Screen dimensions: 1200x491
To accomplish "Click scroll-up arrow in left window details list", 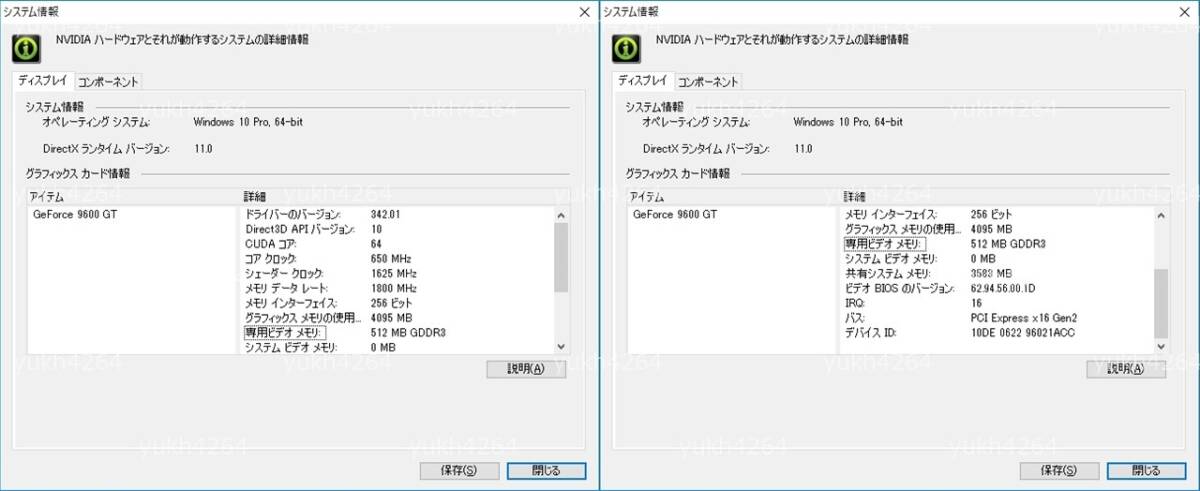I will click(560, 215).
